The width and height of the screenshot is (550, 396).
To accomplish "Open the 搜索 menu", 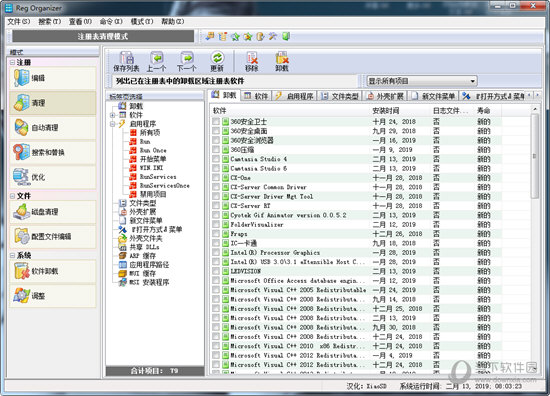I will 49,22.
